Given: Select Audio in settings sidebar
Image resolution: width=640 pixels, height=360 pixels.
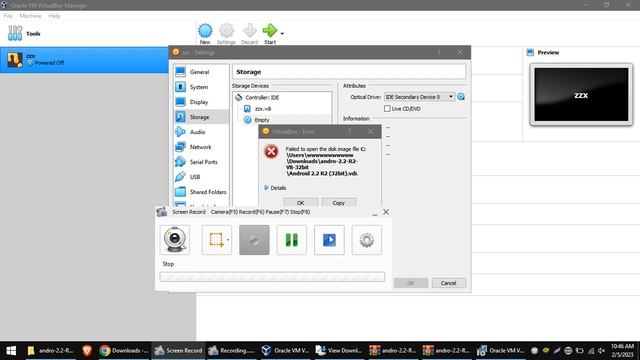Looking at the screenshot, I should click(x=201, y=132).
